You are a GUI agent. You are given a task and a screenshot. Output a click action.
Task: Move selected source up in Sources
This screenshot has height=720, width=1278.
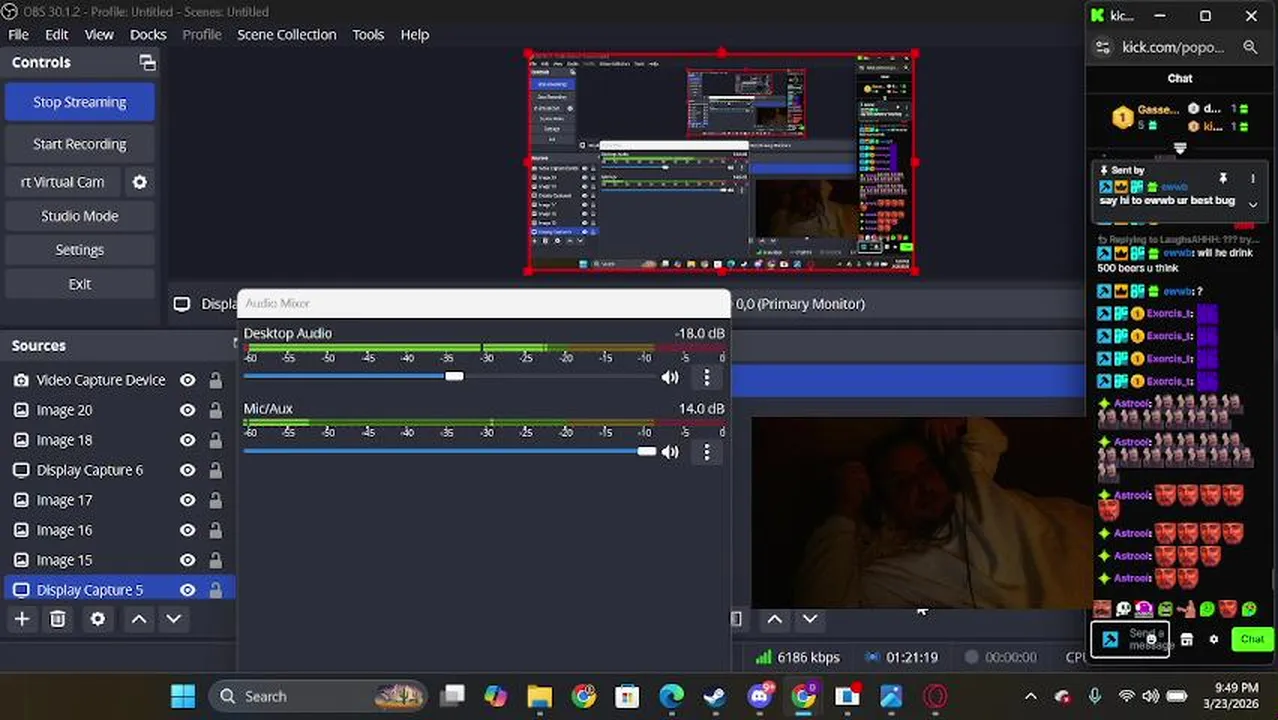pyautogui.click(x=139, y=619)
